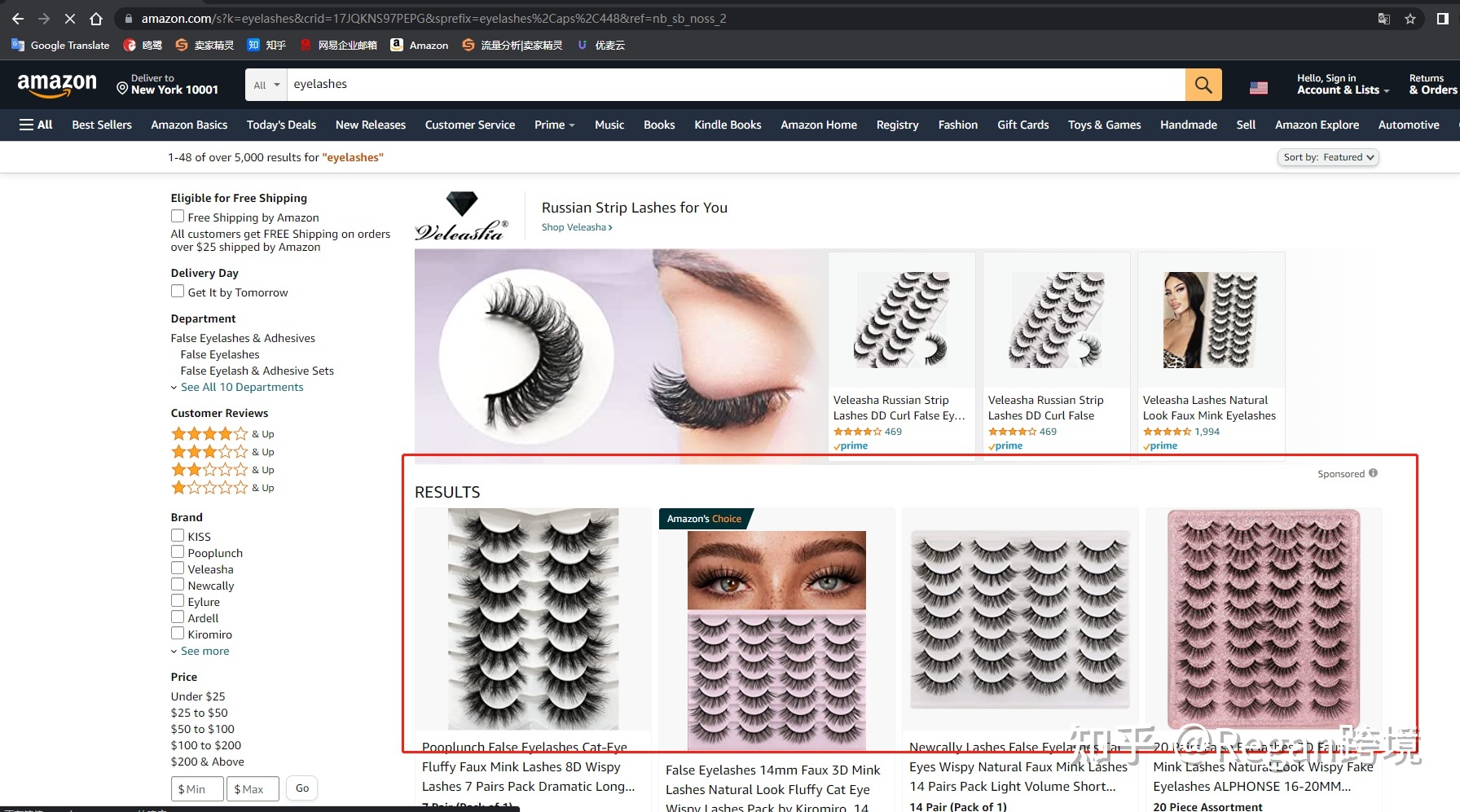Click the Go price filter button
This screenshot has width=1460, height=812.
pos(302,788)
